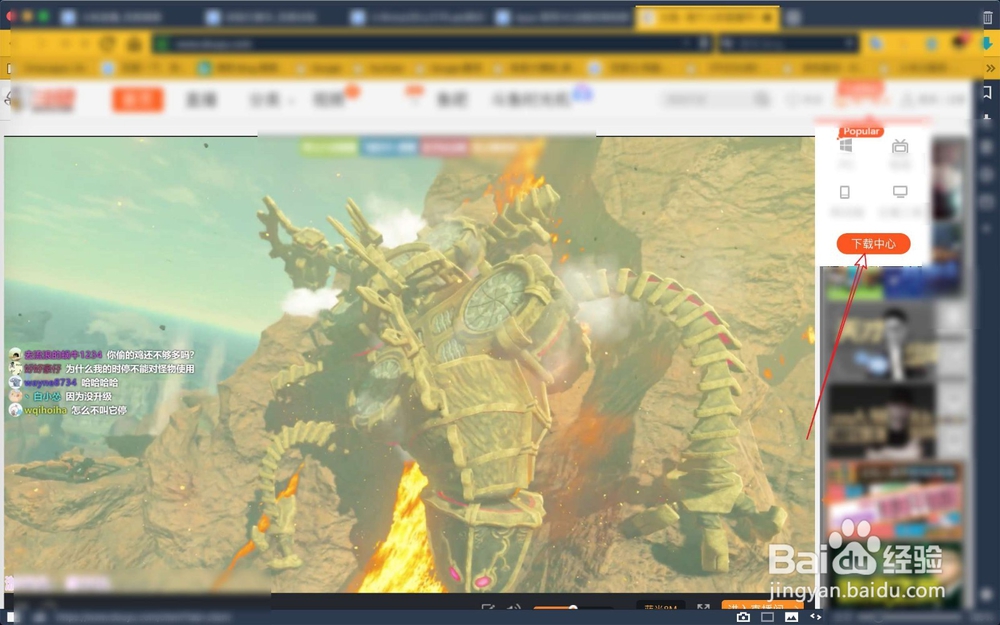Click the Douyu search magnifier icon
This screenshot has width=1000, height=625.
coord(760,99)
